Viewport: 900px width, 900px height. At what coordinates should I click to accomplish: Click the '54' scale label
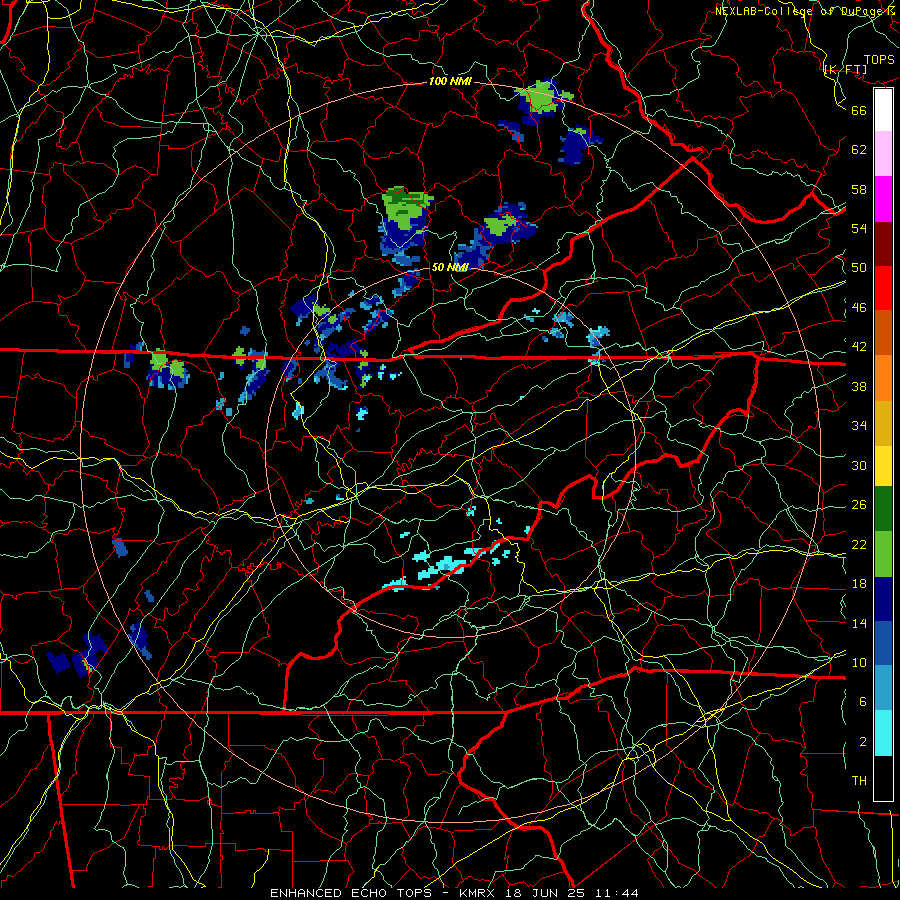tap(859, 228)
